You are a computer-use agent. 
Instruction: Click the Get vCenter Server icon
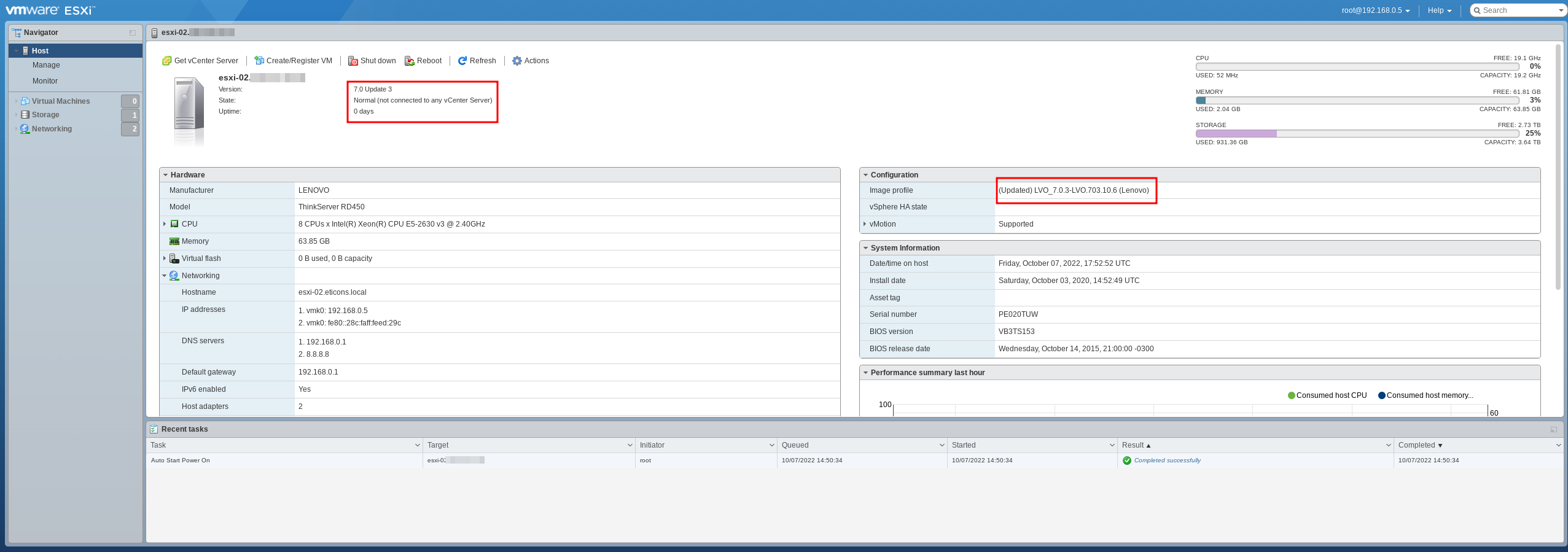(x=166, y=61)
